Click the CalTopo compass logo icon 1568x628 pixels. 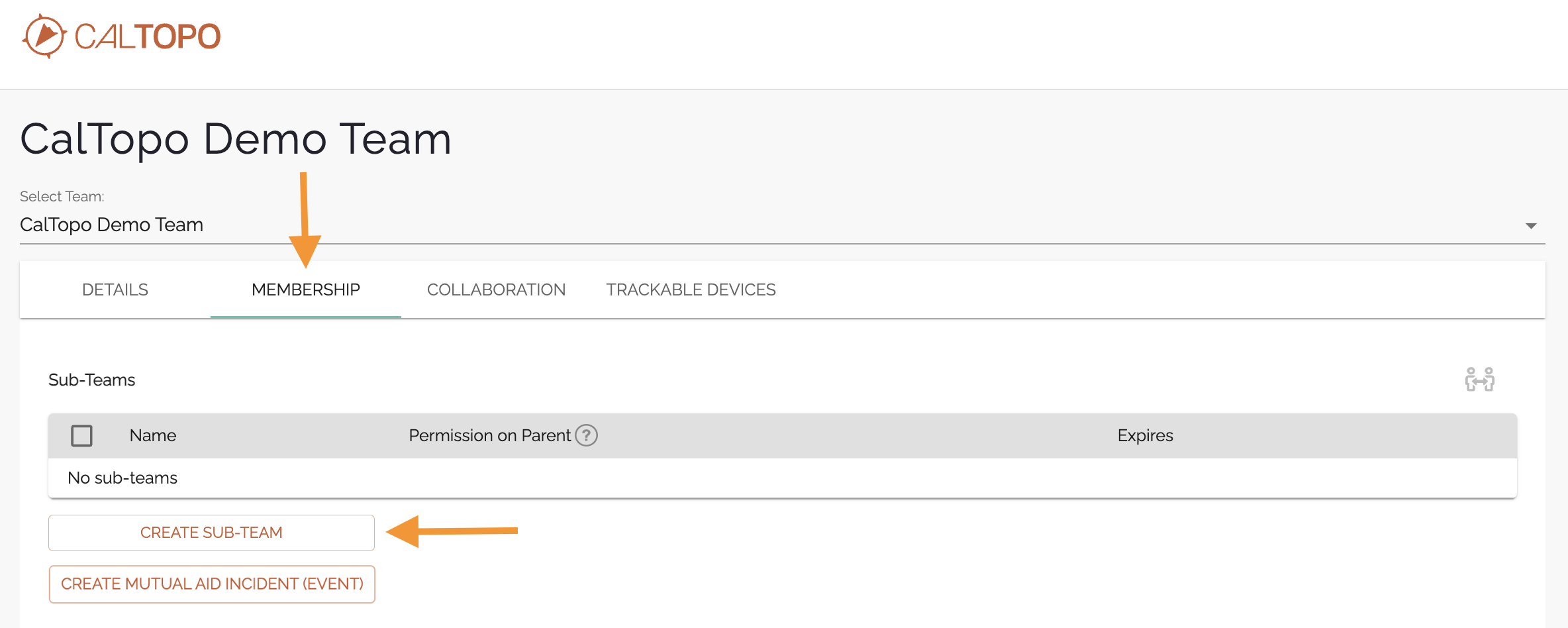[44, 36]
